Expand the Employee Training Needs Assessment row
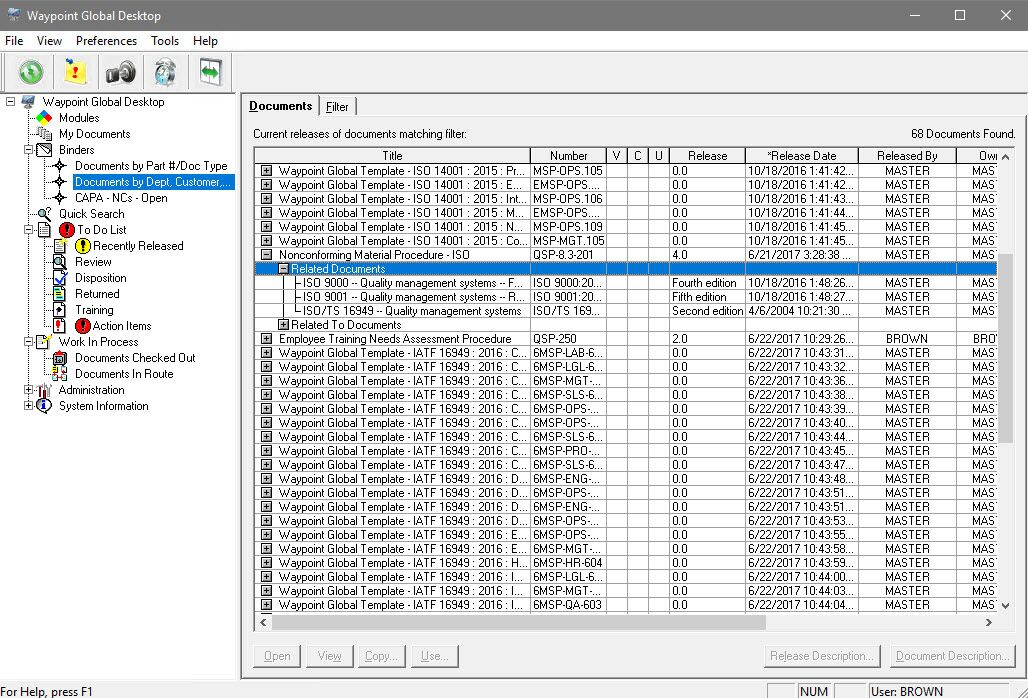 pos(266,339)
